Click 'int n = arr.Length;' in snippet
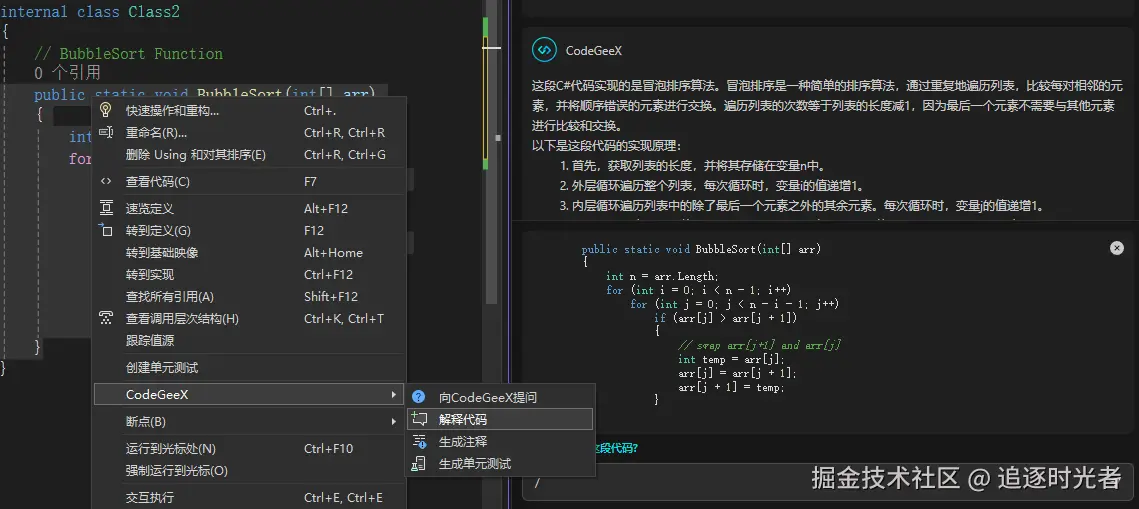Image resolution: width=1139 pixels, height=509 pixels. [x=662, y=277]
